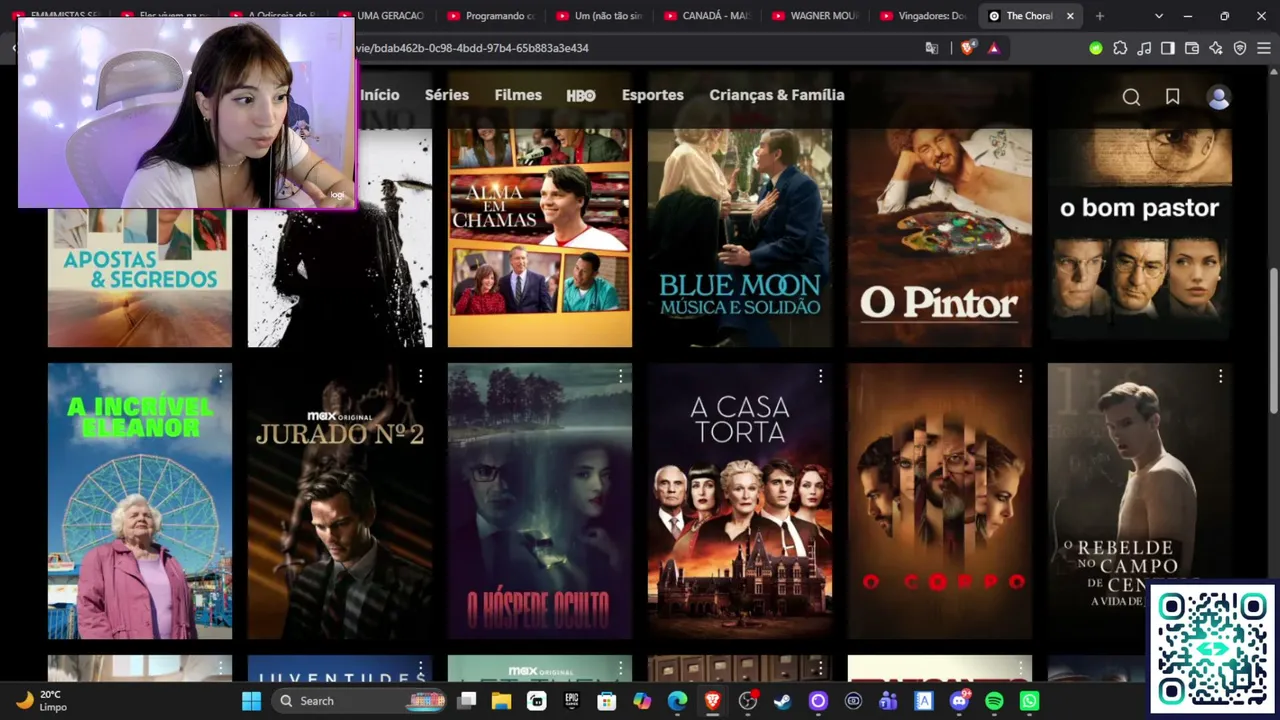The width and height of the screenshot is (1280, 720).
Task: Open options menu for O Rebelde no Campo de Centeio
Action: [1220, 376]
